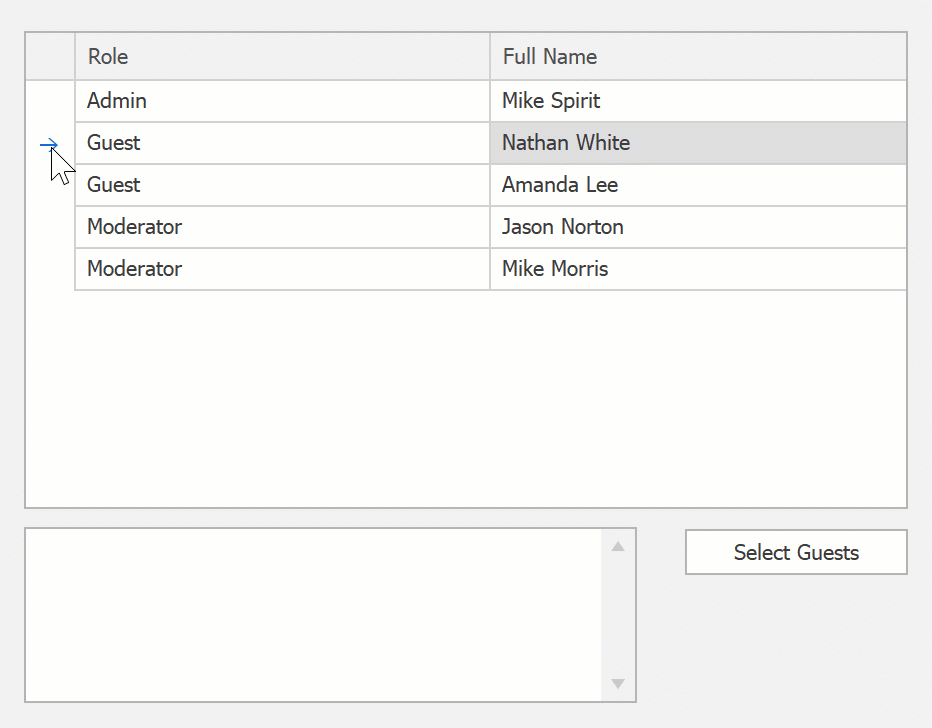Click the row indicator for Mike Morris row
This screenshot has width=932, height=728.
[50, 269]
